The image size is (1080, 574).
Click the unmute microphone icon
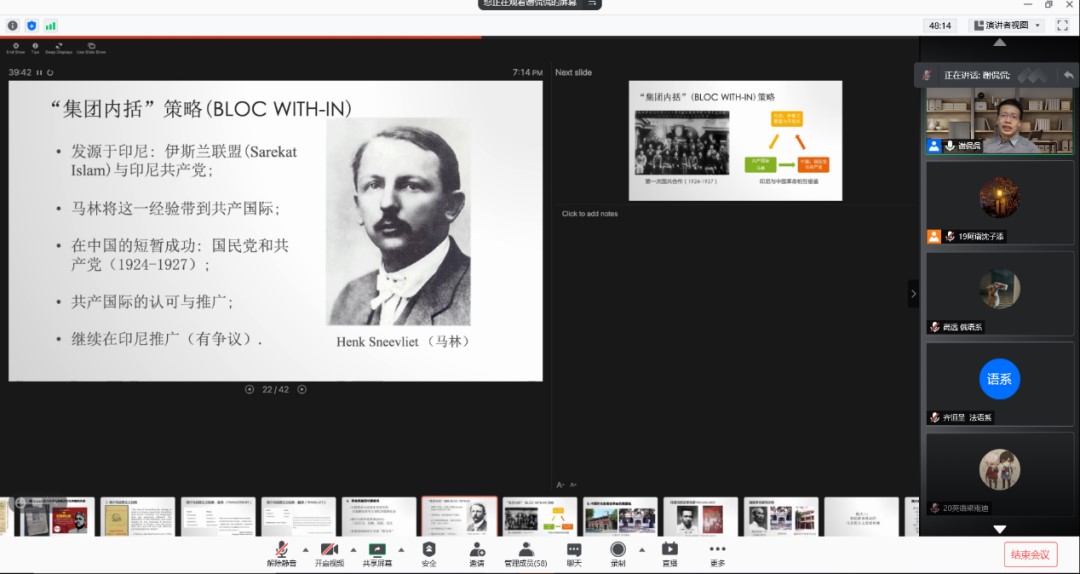click(283, 550)
